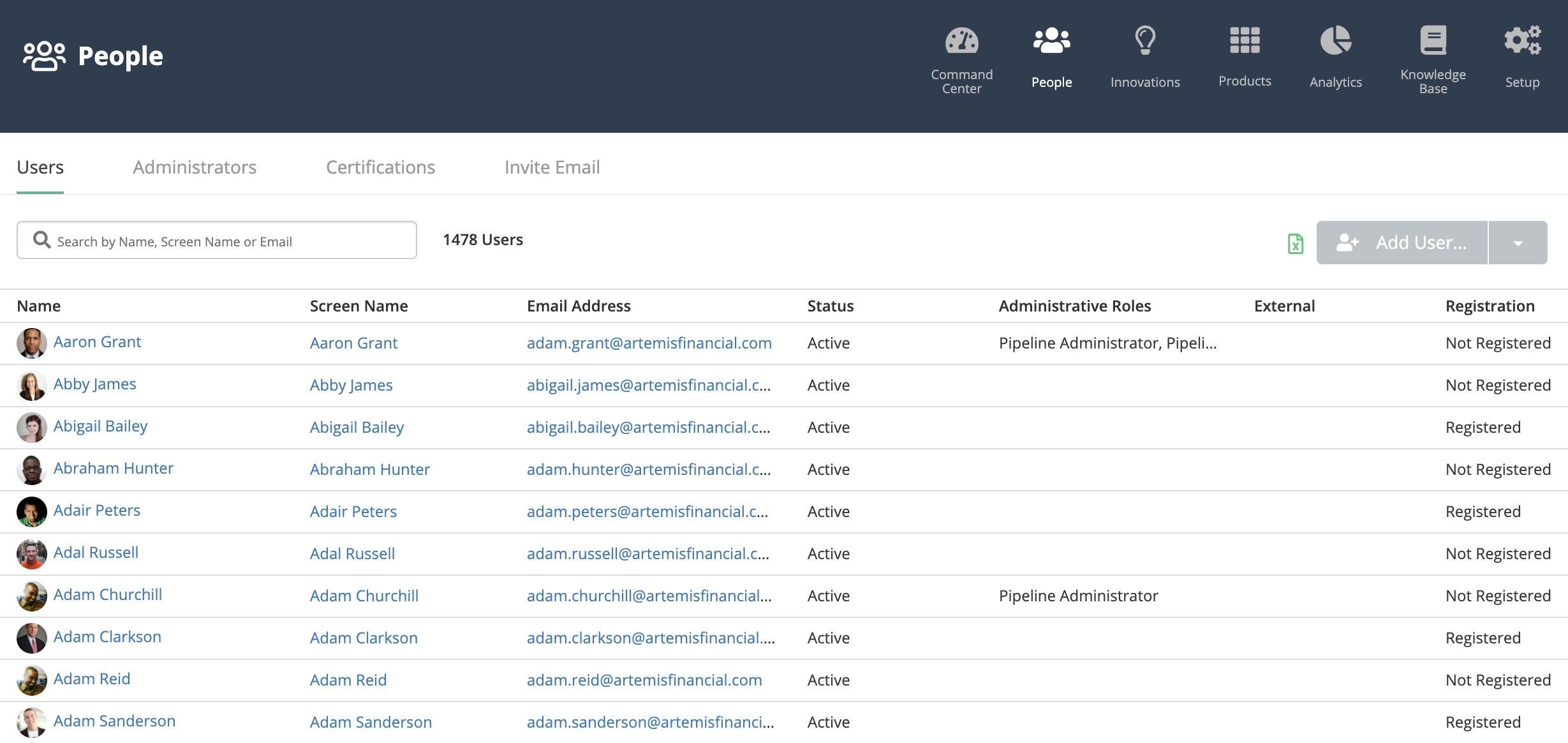Click Adair Peters's avatar photo
The image size is (1568, 743).
(x=31, y=511)
